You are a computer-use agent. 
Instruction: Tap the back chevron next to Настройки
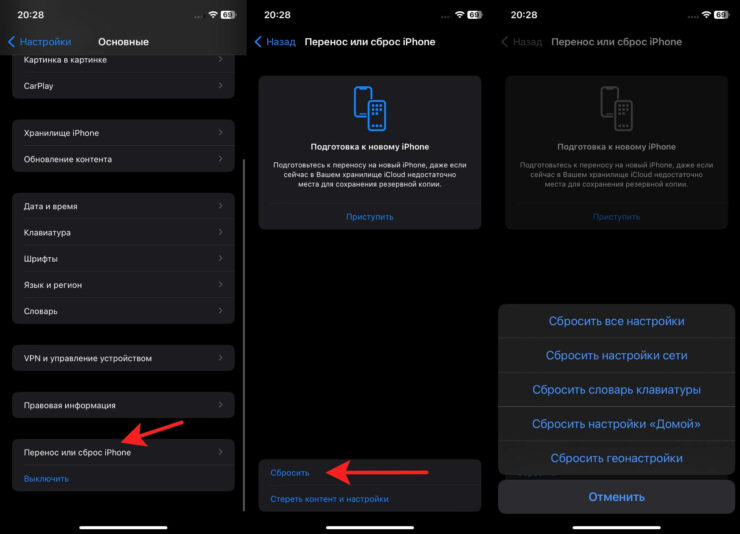point(12,42)
